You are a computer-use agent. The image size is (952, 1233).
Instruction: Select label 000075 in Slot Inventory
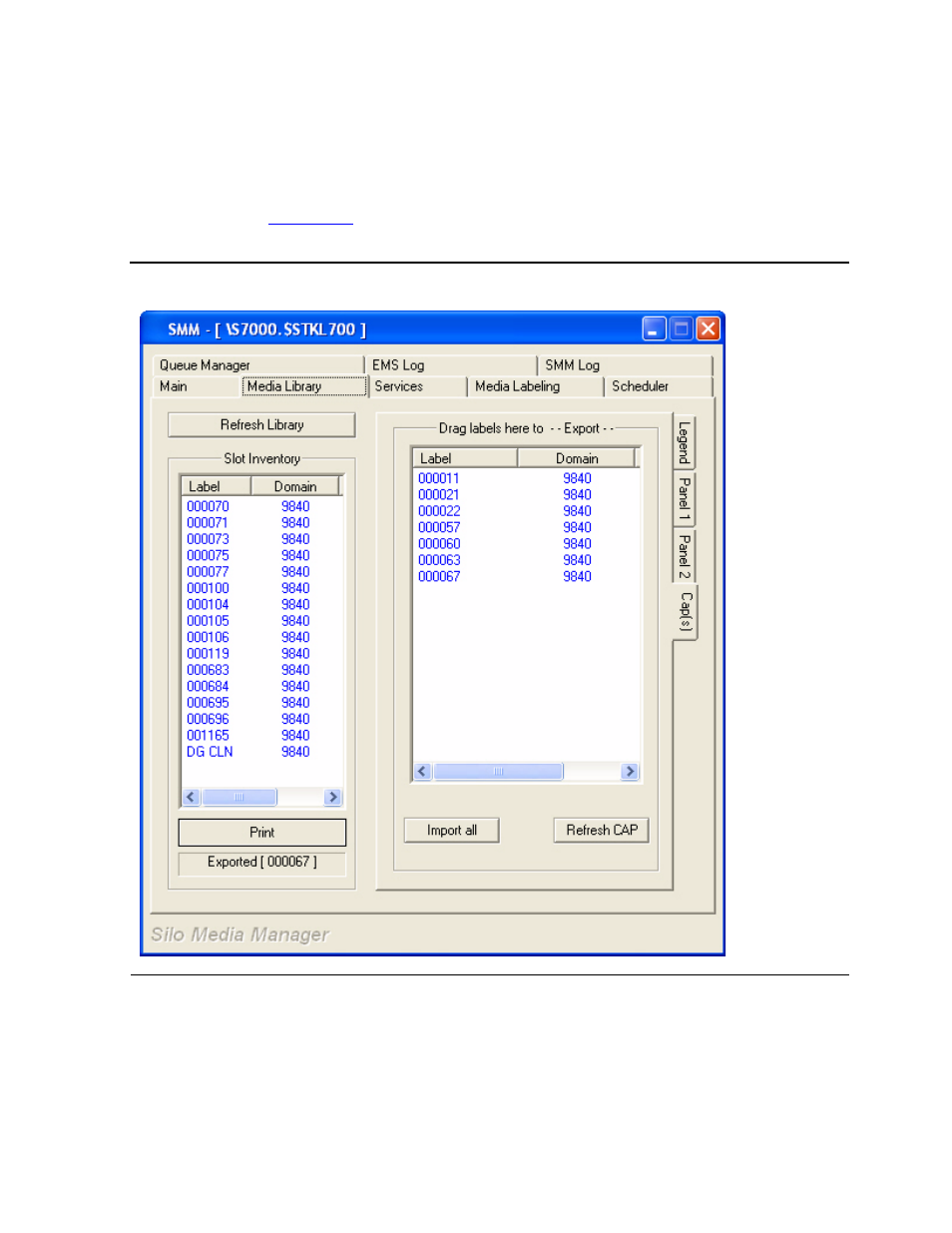click(x=208, y=556)
